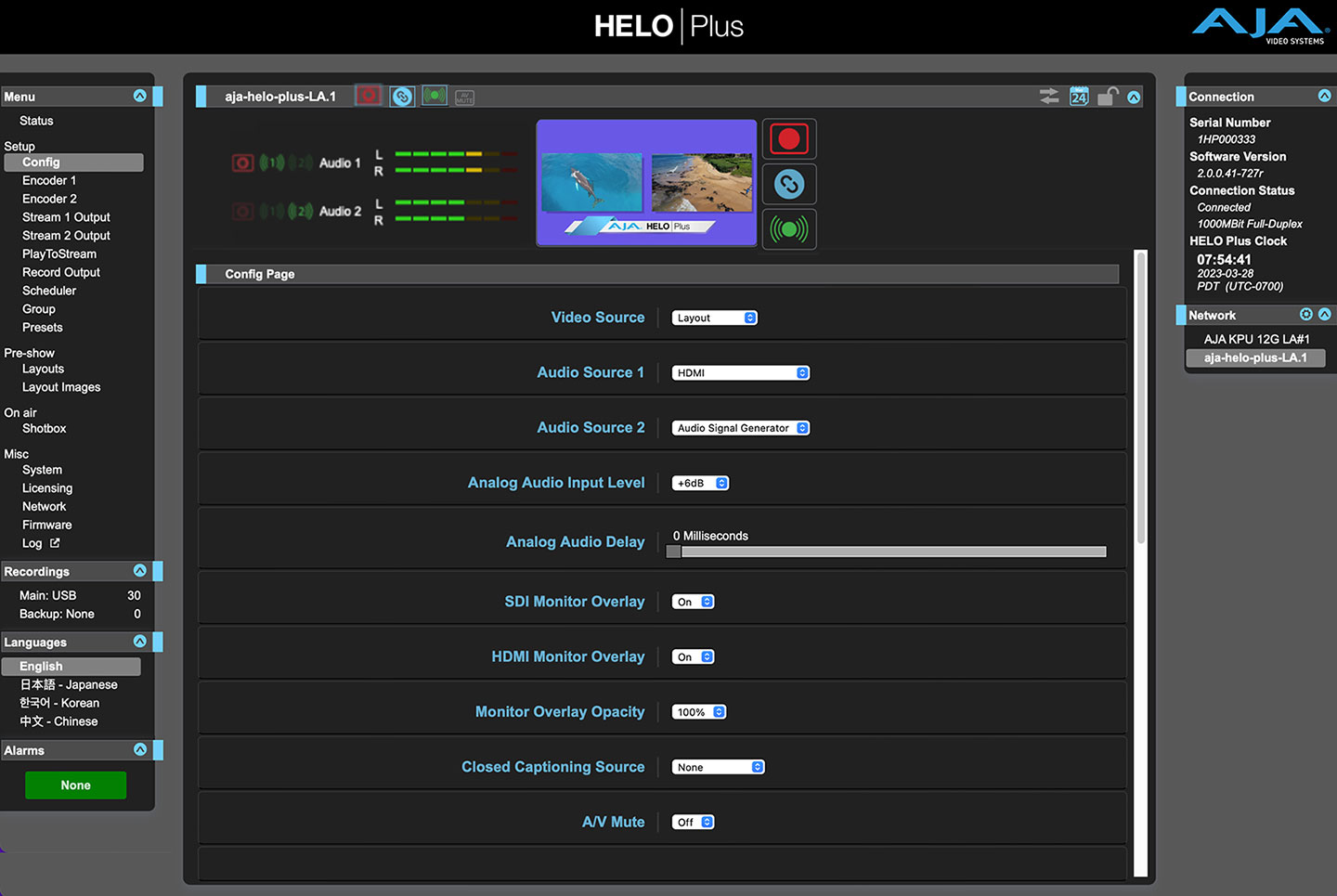Collapse the Alarms panel

pyautogui.click(x=140, y=749)
